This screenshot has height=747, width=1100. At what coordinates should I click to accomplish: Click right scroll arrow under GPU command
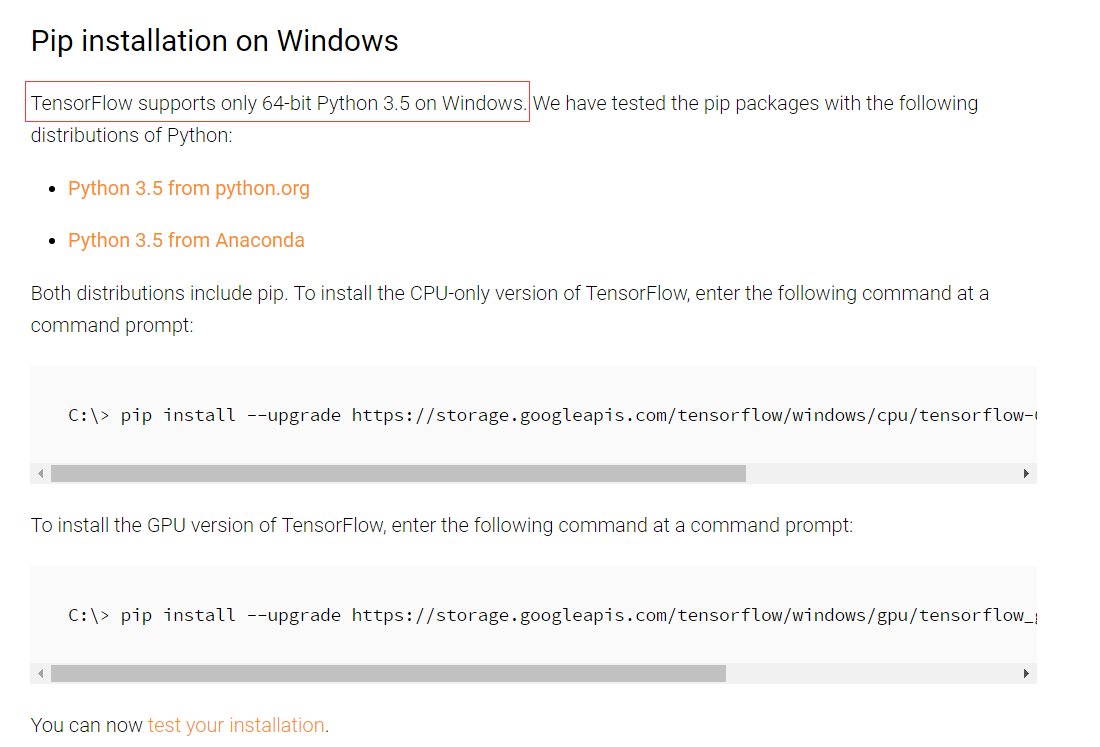1026,673
